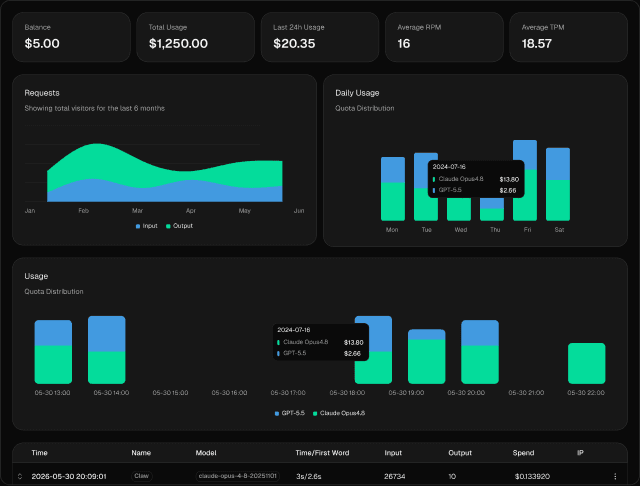Image resolution: width=640 pixels, height=486 pixels.
Task: Click the May label on Requests chart
Action: (244, 211)
